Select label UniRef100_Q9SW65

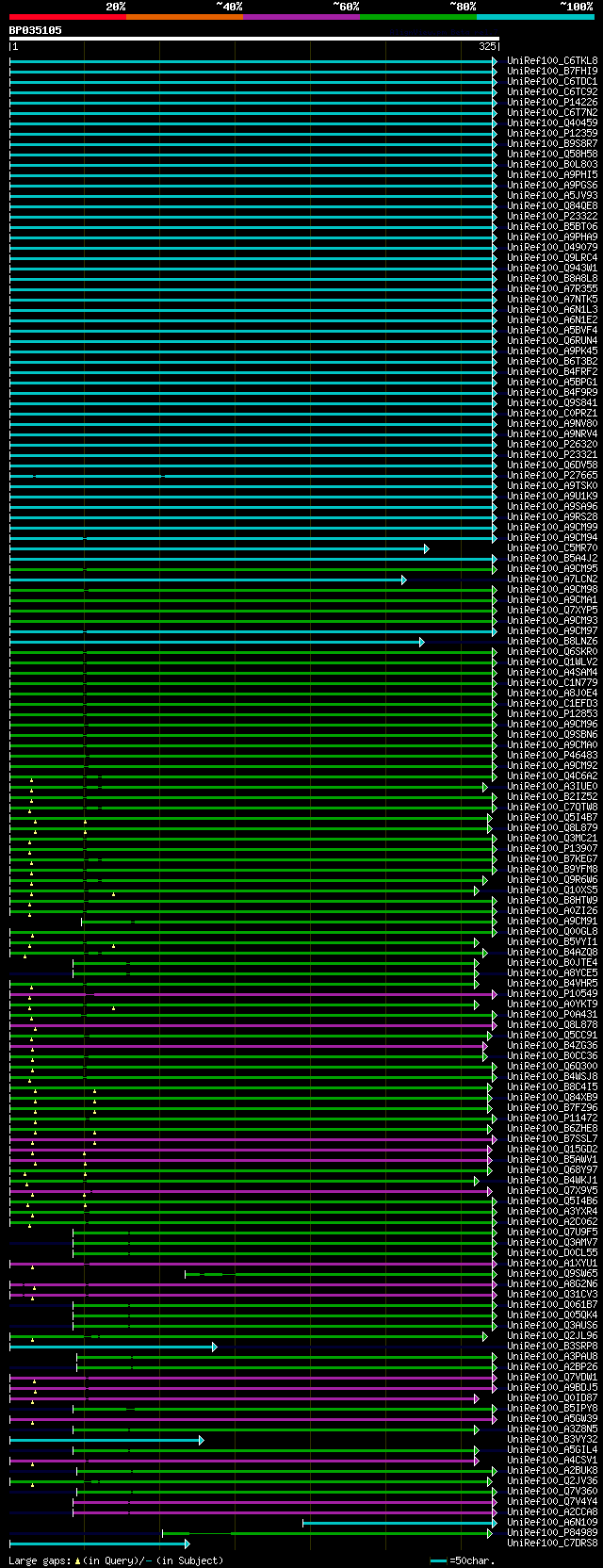click(x=552, y=1273)
